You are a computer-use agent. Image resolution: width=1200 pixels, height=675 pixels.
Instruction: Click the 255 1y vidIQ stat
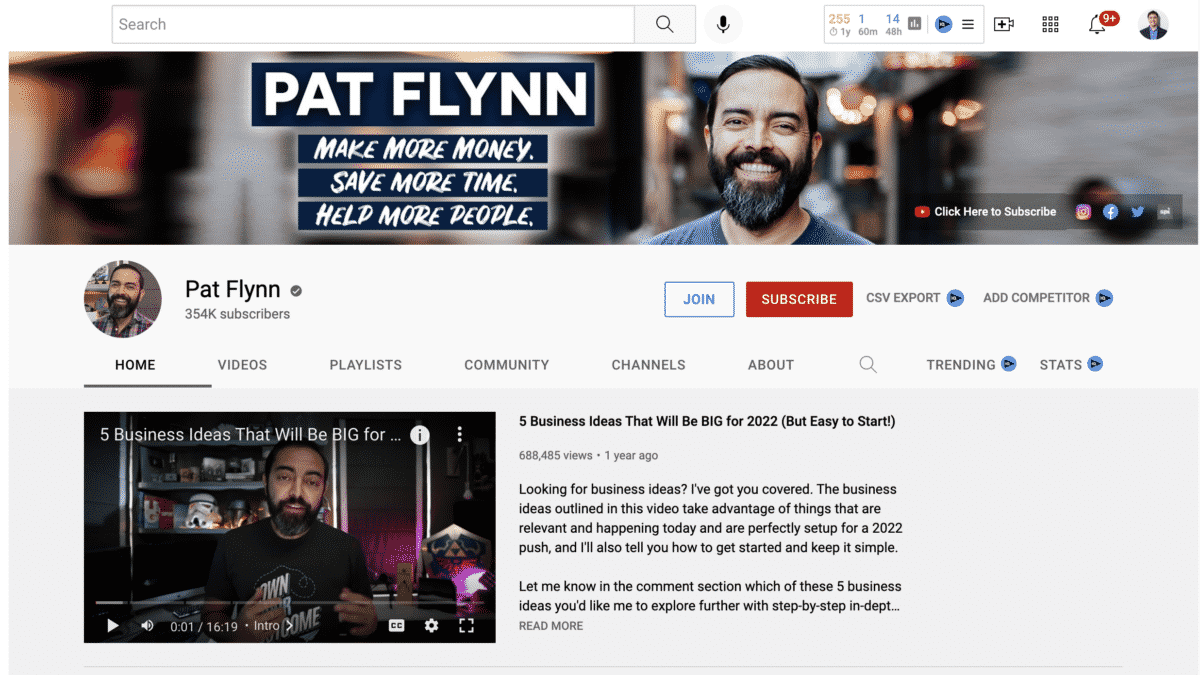pos(840,24)
